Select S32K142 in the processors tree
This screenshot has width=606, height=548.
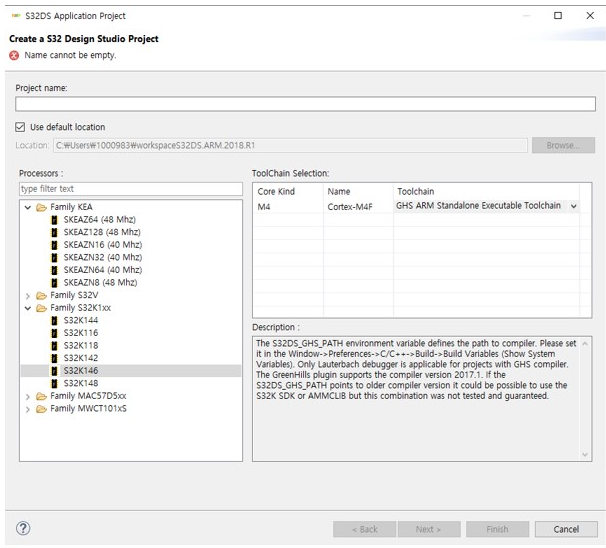pyautogui.click(x=81, y=358)
